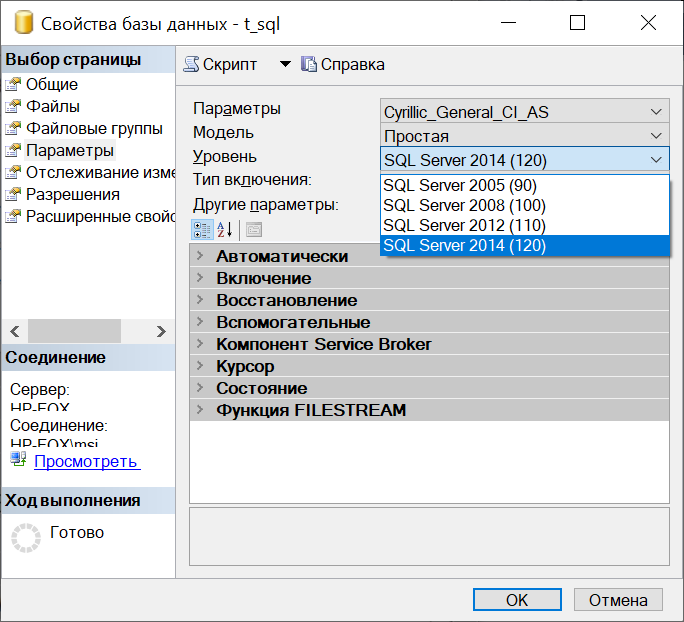Open the Просмотреть connection properties link
Screen dimensions: 684x622
(87, 461)
